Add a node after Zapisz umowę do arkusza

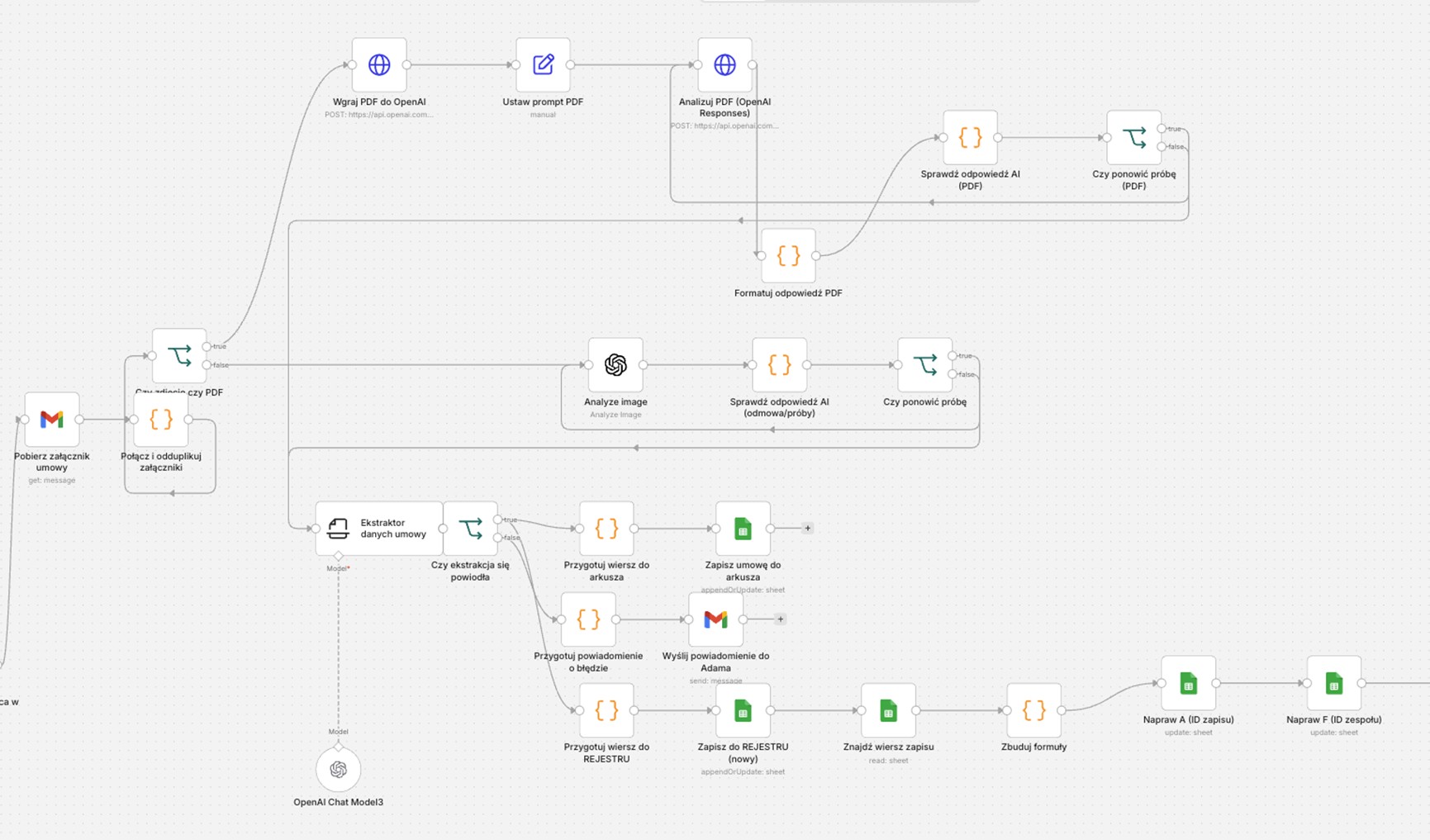pos(807,528)
